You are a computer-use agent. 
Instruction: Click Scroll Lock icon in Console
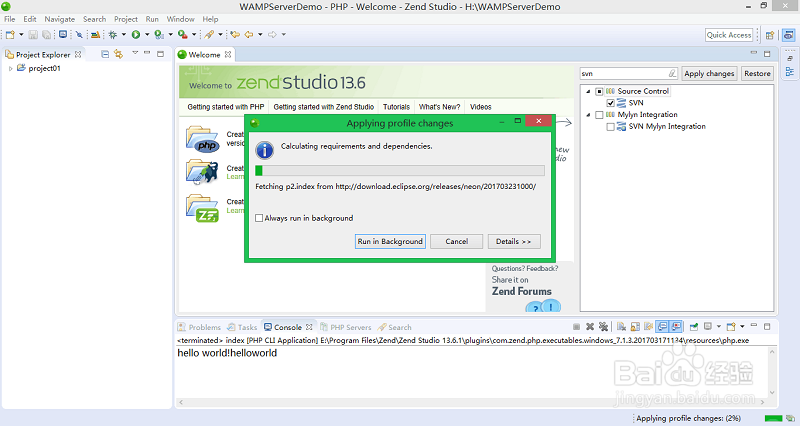(x=635, y=327)
